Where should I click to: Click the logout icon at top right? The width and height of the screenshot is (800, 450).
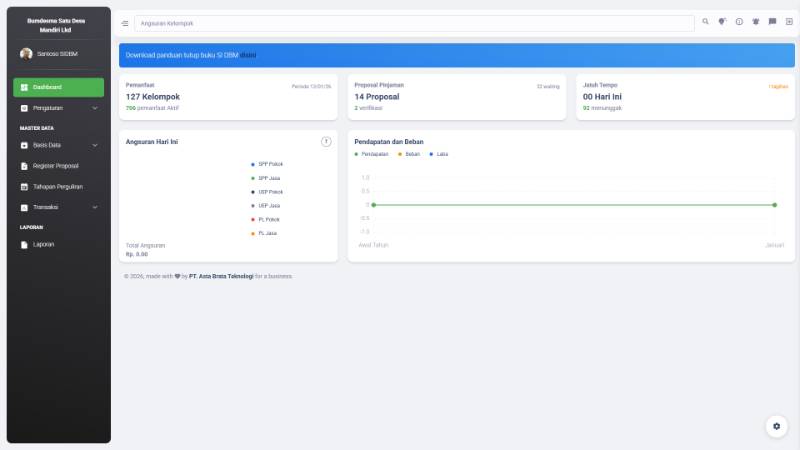point(789,22)
